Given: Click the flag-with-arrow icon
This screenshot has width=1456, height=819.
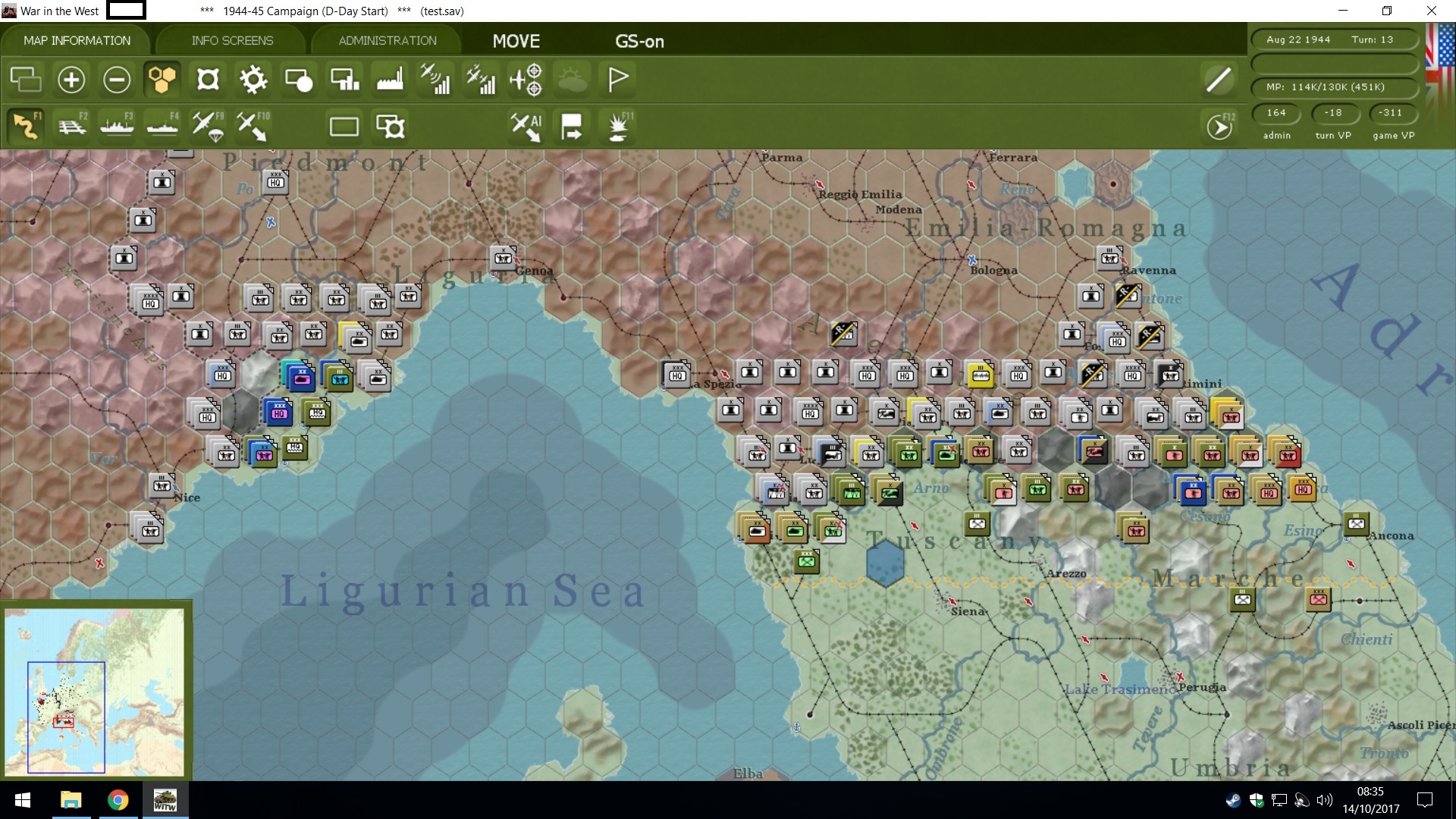Looking at the screenshot, I should pos(572,126).
